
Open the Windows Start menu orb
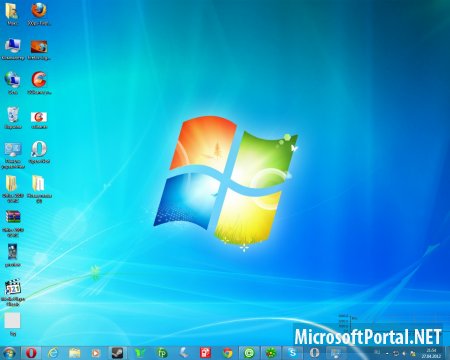9,353
